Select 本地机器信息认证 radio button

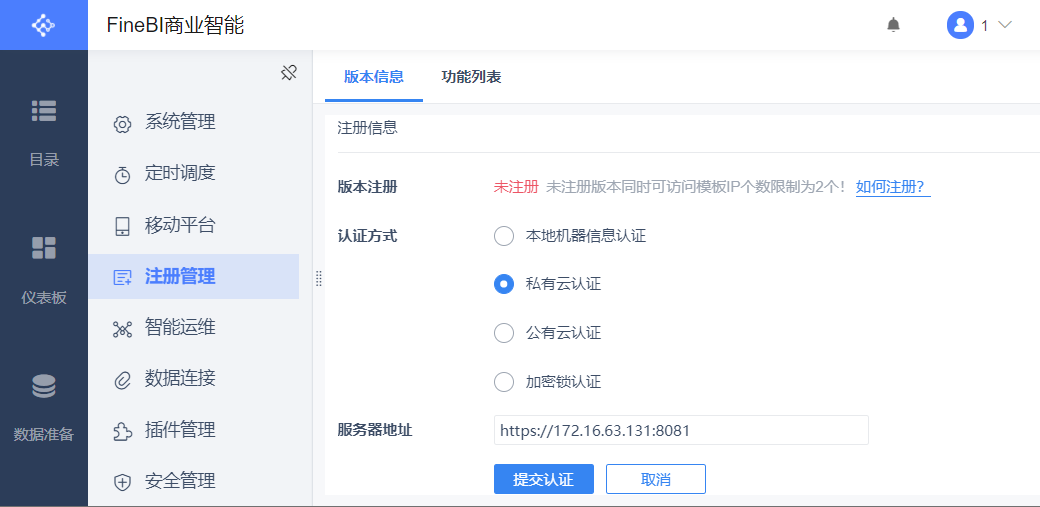point(504,236)
